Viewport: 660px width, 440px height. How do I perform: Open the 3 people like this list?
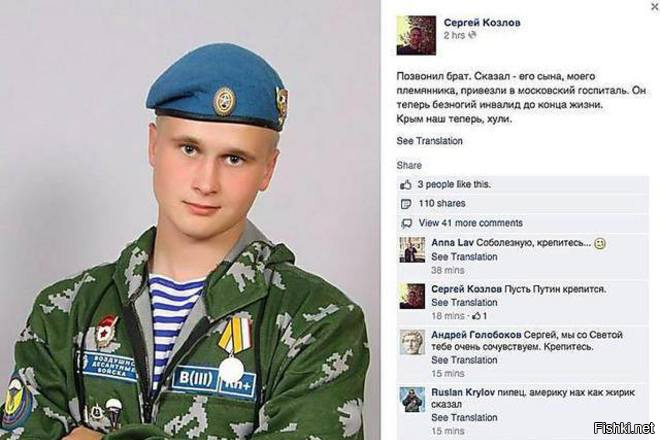click(454, 184)
